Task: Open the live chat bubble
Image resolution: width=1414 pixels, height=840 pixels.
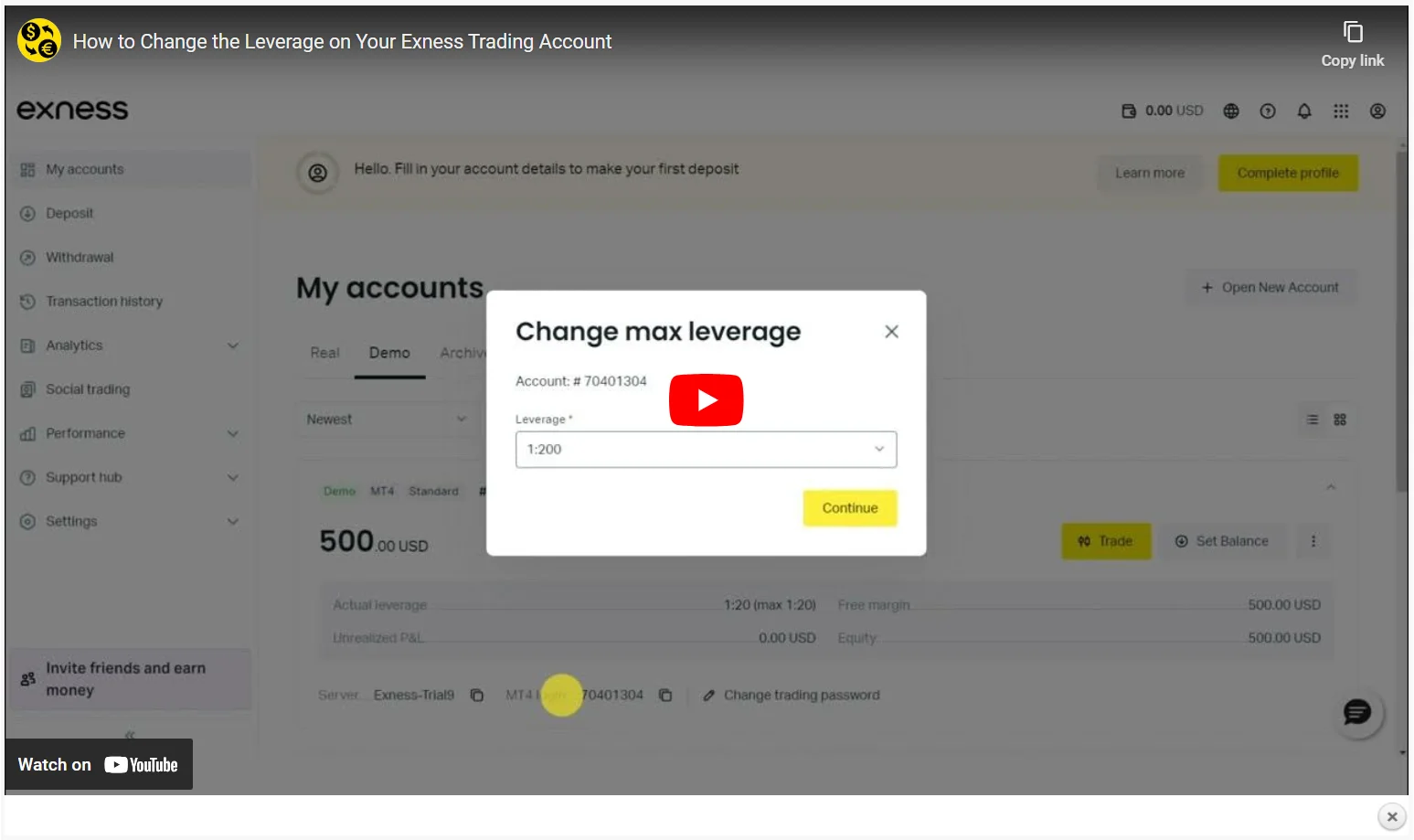Action: click(x=1357, y=712)
